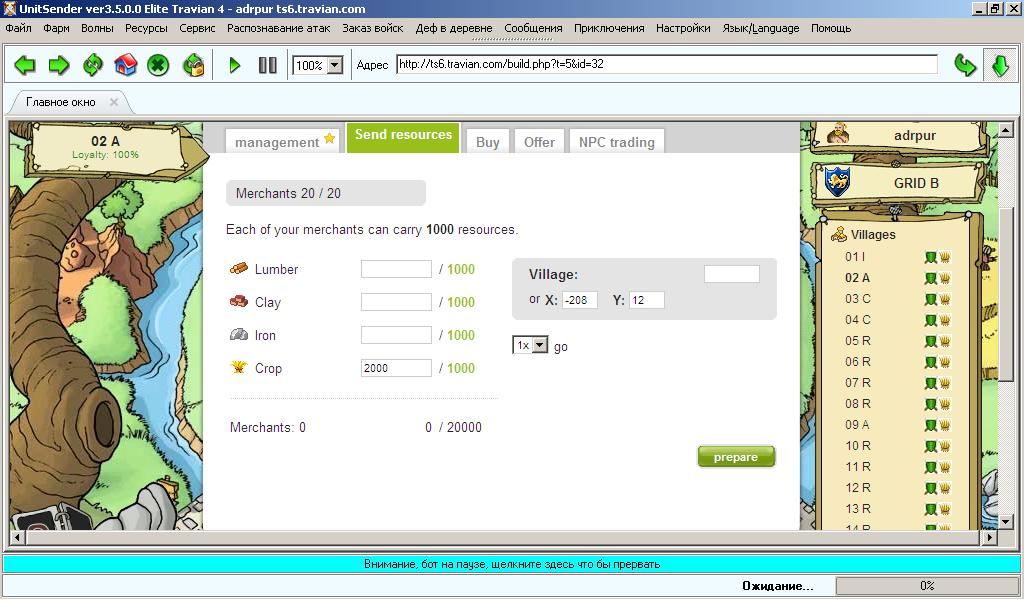Open the Помощь menu
Viewport: 1024px width, 600px height.
click(831, 28)
